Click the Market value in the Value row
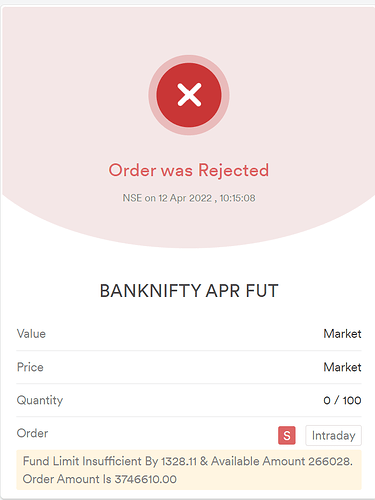This screenshot has width=375, height=500. tap(342, 334)
